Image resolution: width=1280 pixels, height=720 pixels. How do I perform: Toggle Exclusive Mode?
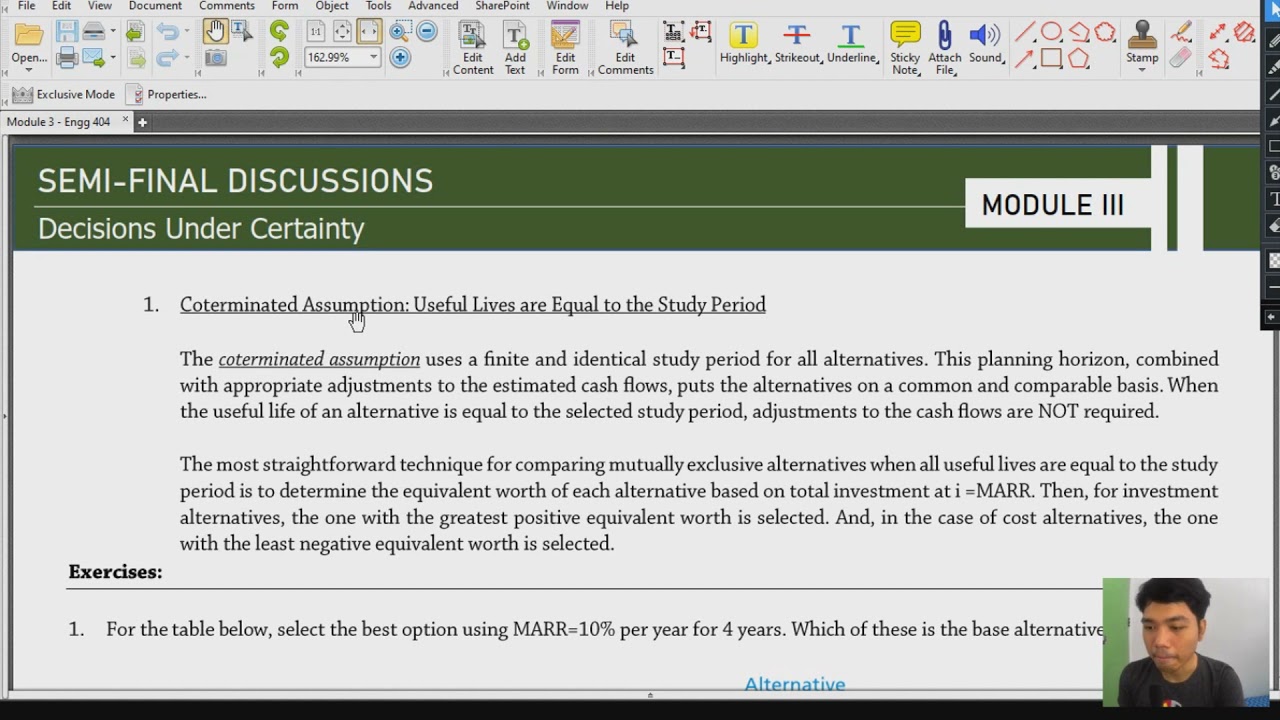click(x=63, y=94)
